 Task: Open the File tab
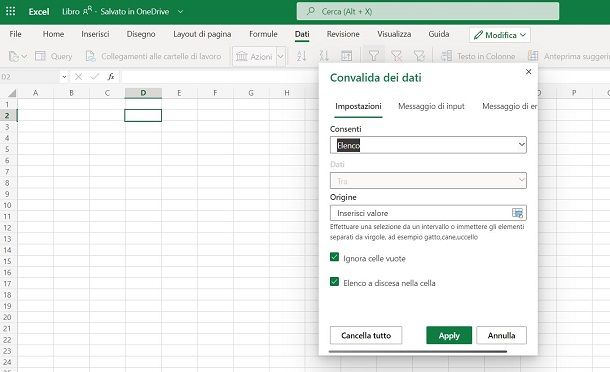click(x=16, y=34)
